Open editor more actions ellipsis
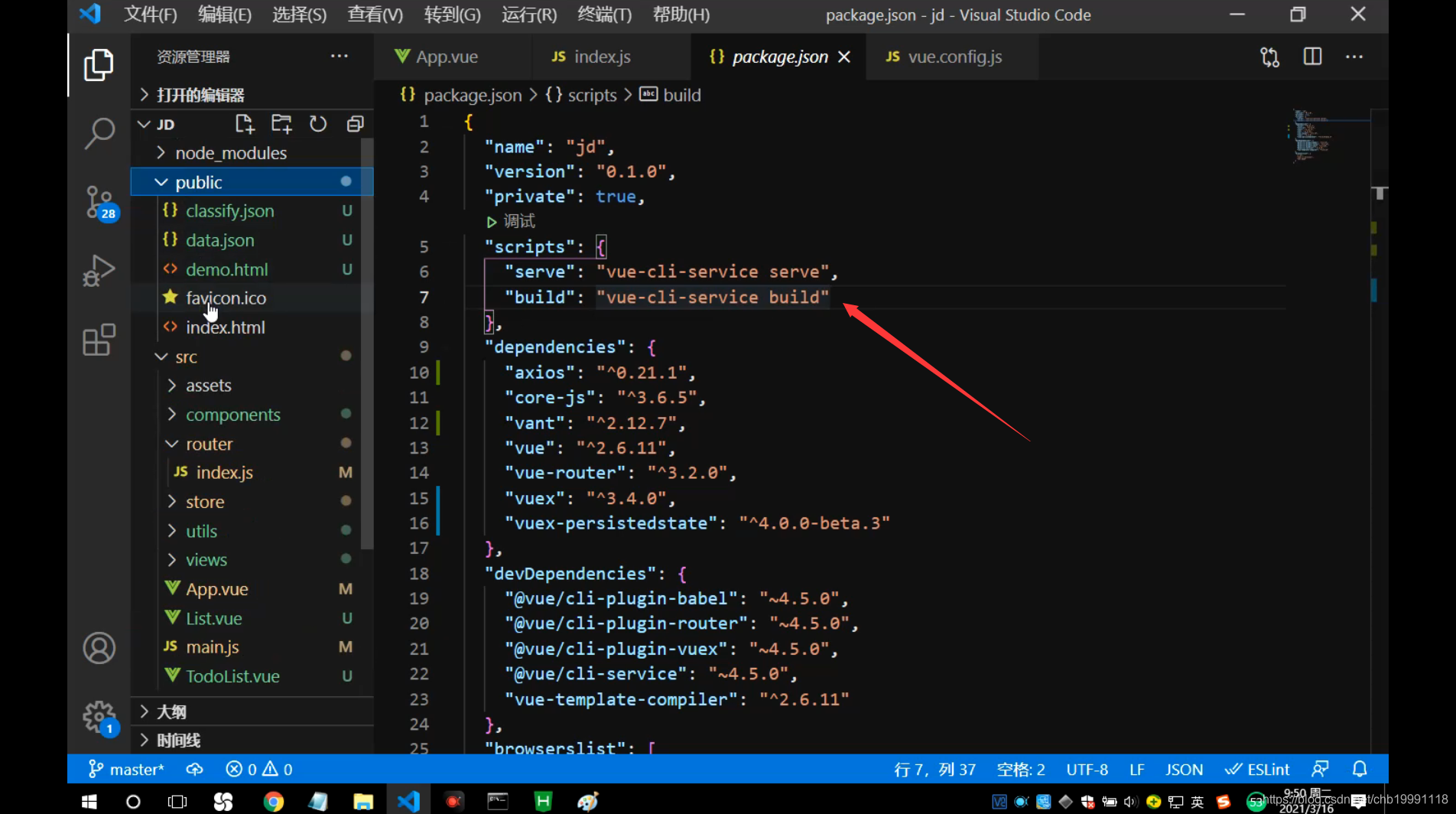This screenshot has height=814, width=1456. [1354, 57]
